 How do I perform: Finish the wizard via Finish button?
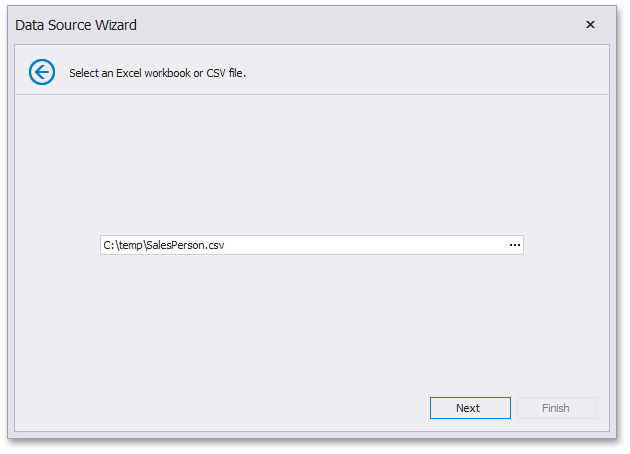click(x=556, y=408)
